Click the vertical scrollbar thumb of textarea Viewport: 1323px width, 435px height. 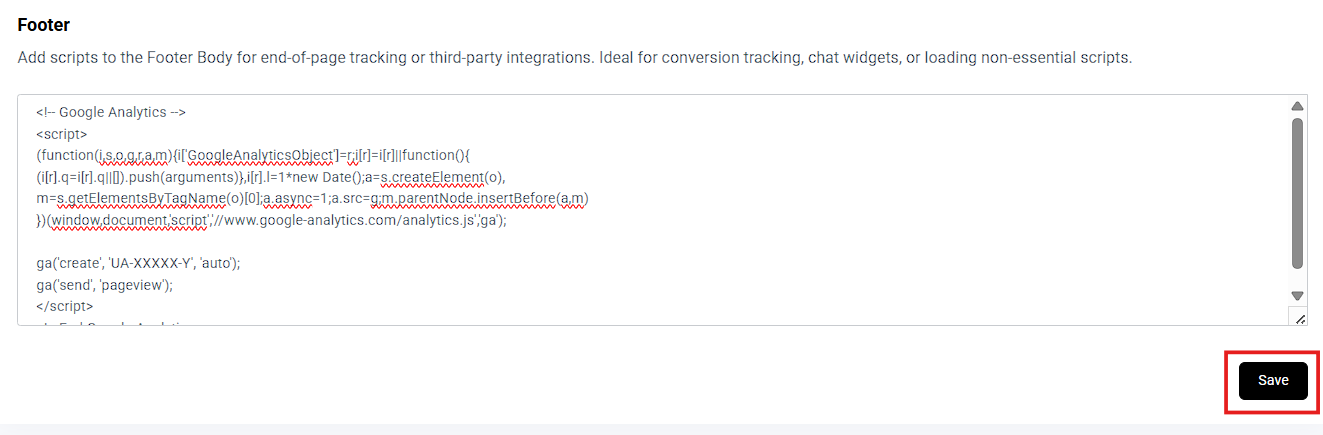click(x=1297, y=192)
